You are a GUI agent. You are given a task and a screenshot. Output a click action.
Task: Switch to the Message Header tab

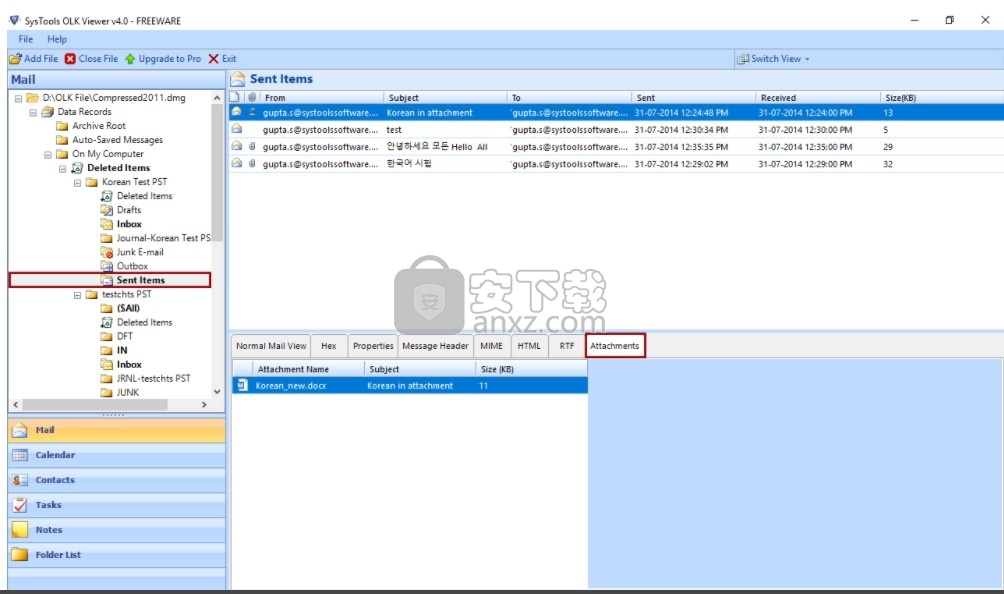(435, 346)
